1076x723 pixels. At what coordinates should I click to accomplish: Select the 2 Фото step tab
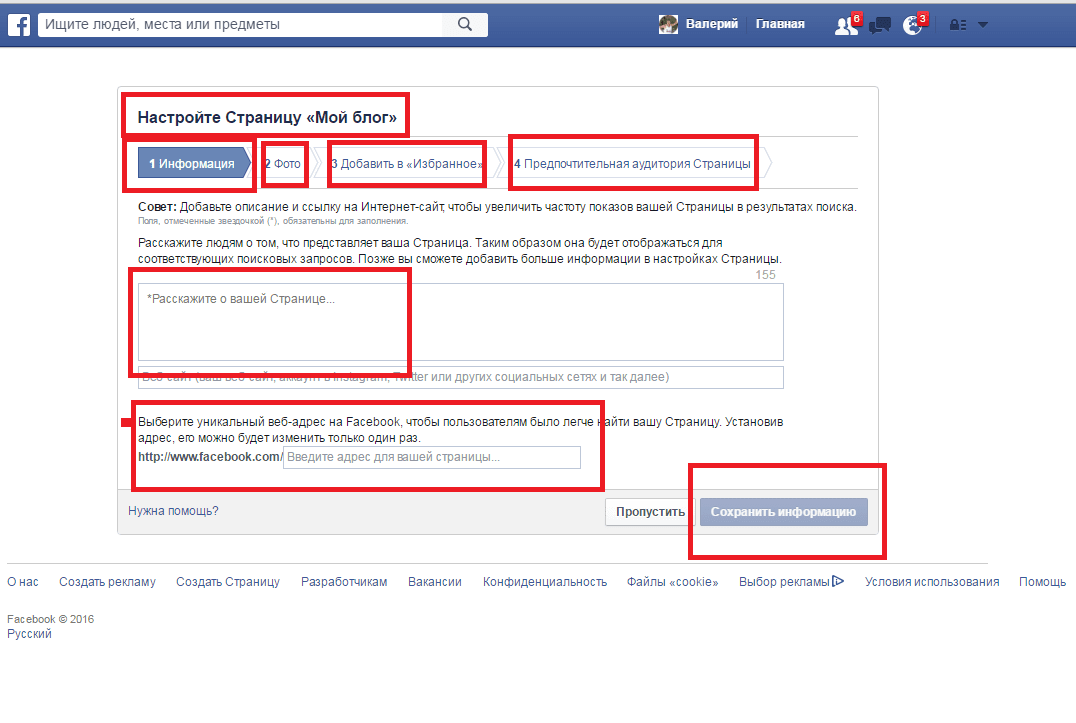(x=284, y=164)
